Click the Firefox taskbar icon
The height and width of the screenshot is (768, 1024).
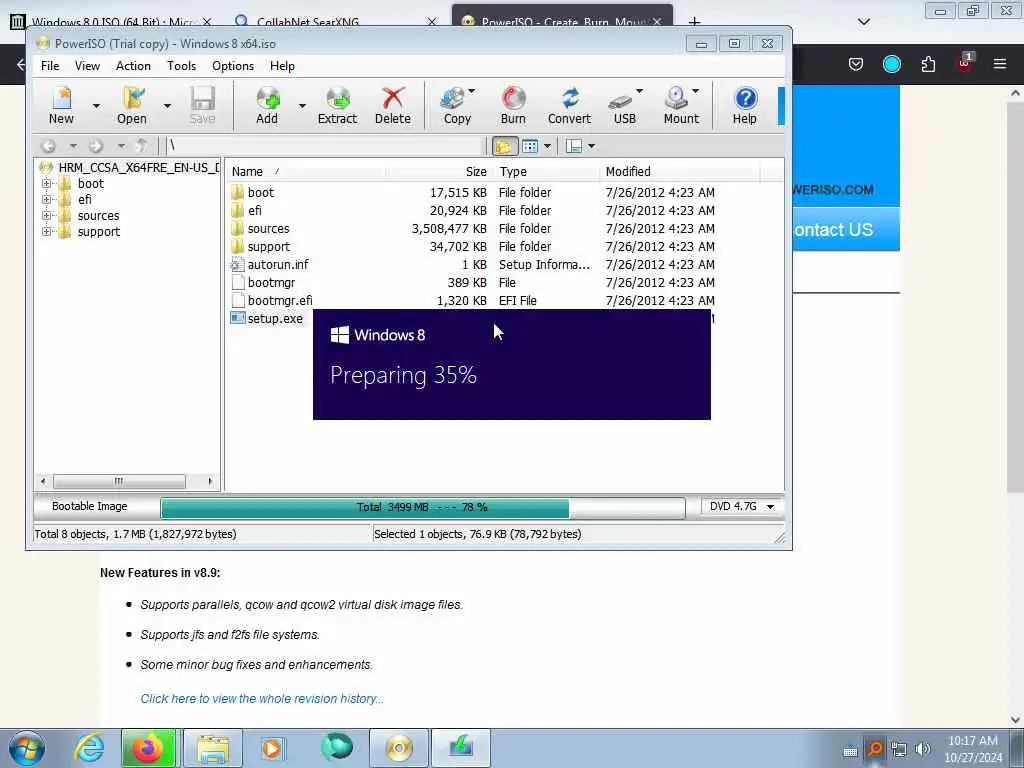[148, 748]
